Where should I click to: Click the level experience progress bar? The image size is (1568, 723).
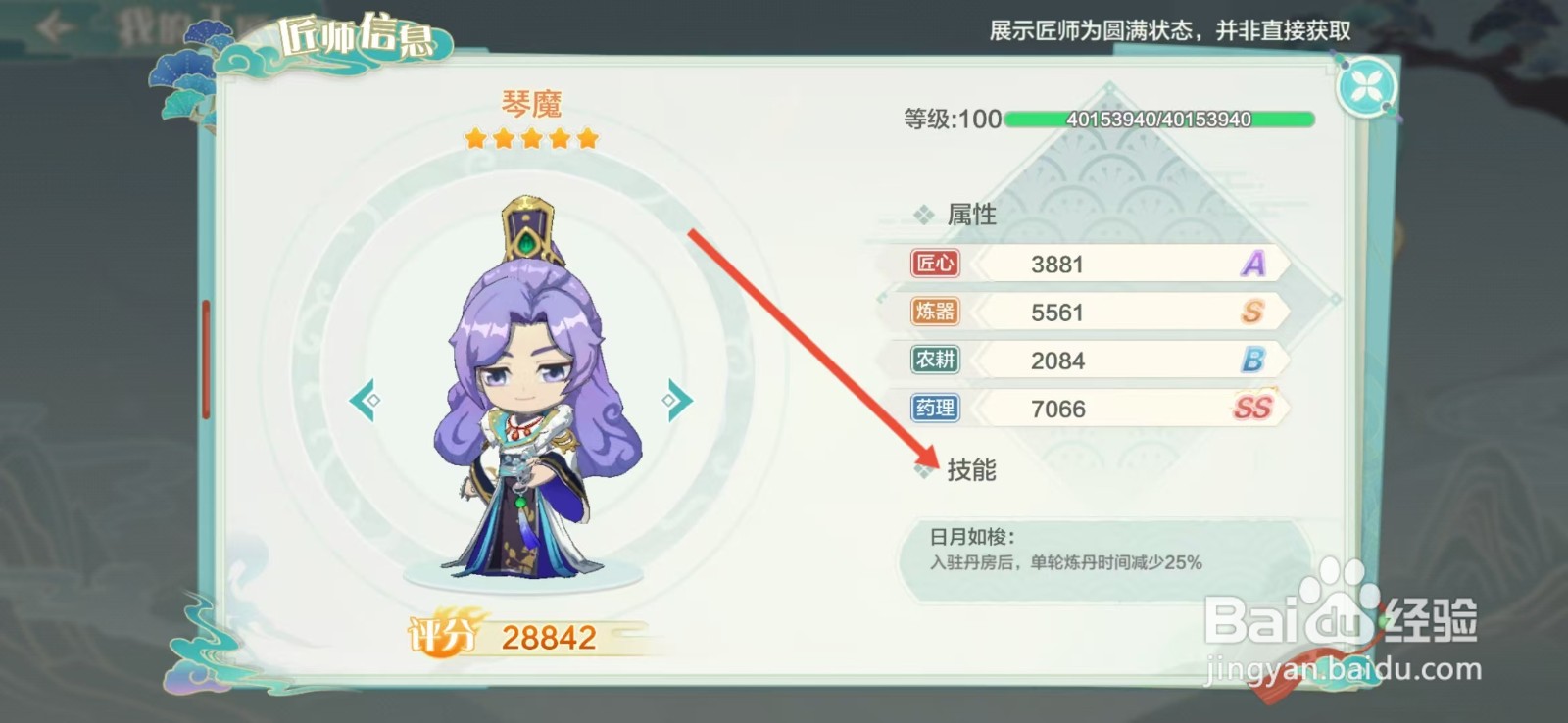point(1159,120)
